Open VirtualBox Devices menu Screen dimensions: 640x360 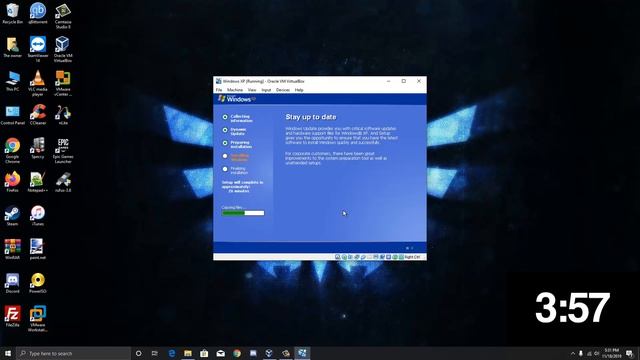(x=283, y=90)
